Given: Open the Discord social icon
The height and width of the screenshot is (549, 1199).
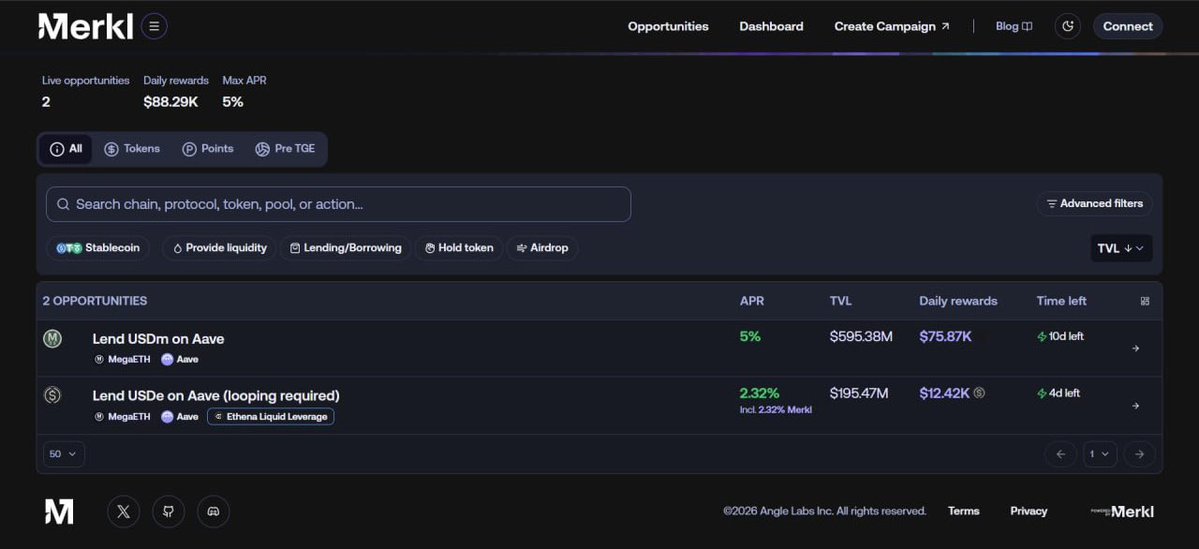Looking at the screenshot, I should click(213, 512).
